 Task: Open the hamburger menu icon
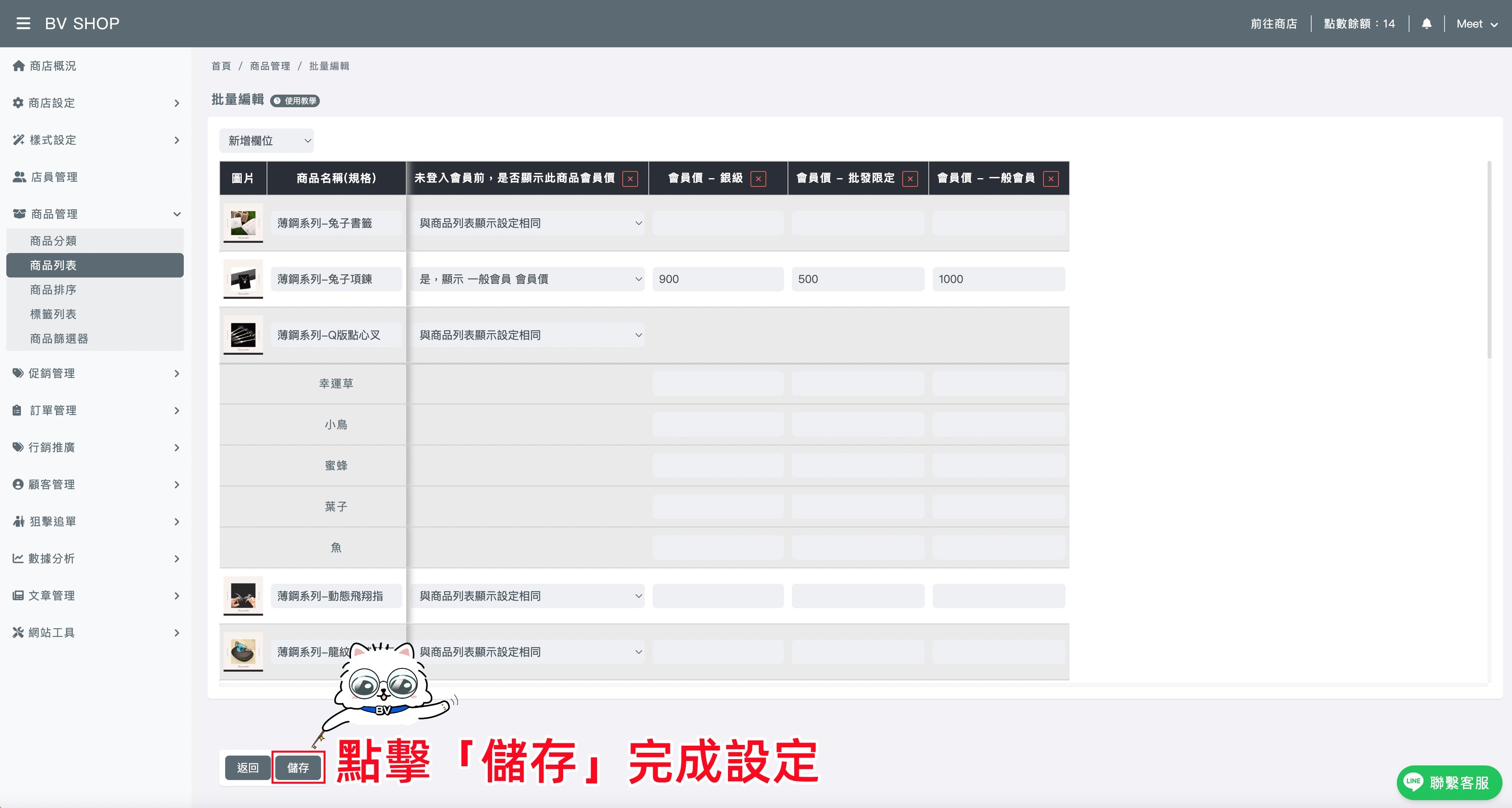24,24
